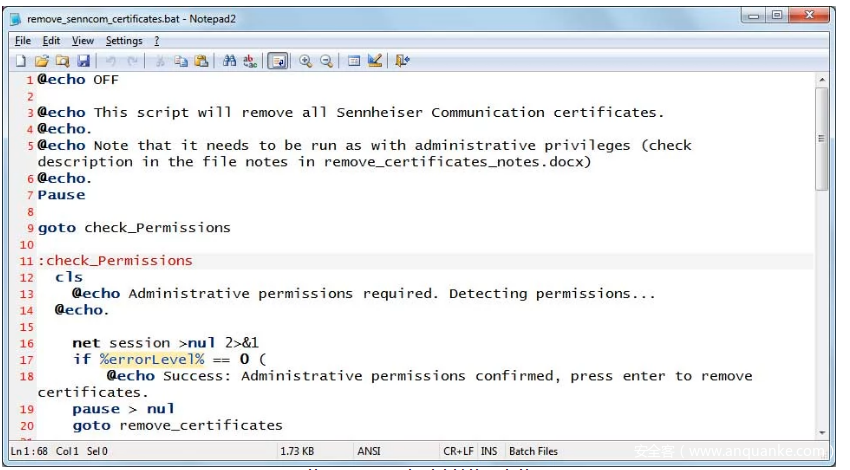Click the Copy toolbar icon

181,61
